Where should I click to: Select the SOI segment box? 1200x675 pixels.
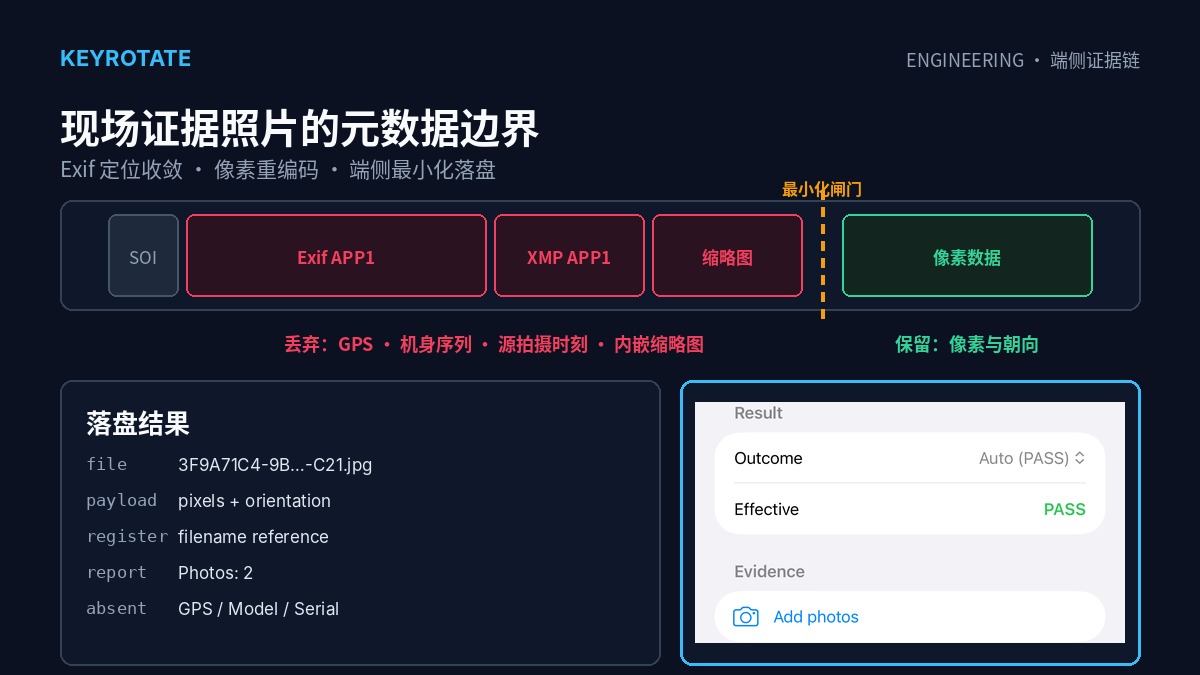coord(143,256)
